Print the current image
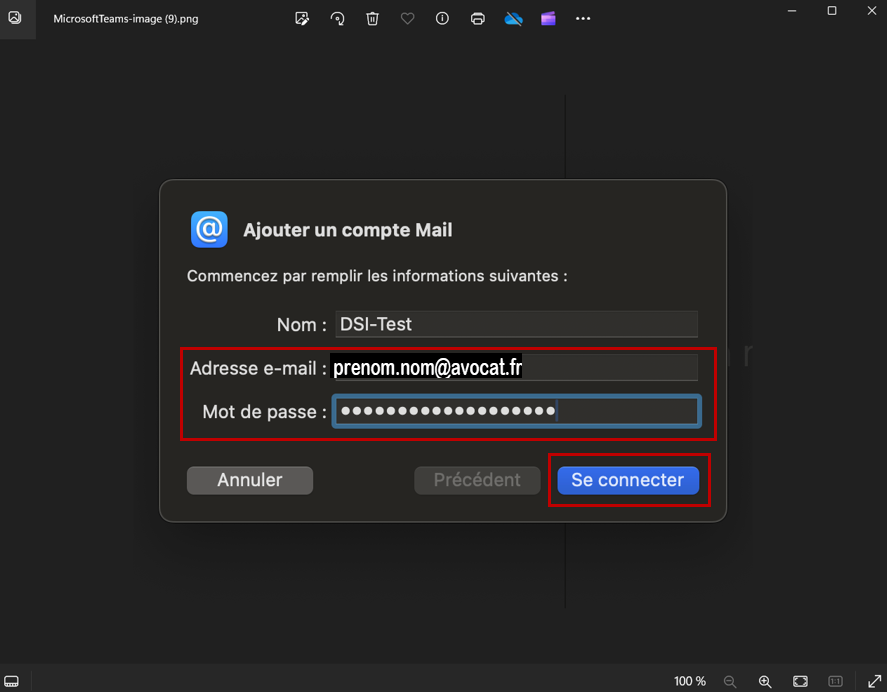This screenshot has height=692, width=887. click(x=476, y=18)
